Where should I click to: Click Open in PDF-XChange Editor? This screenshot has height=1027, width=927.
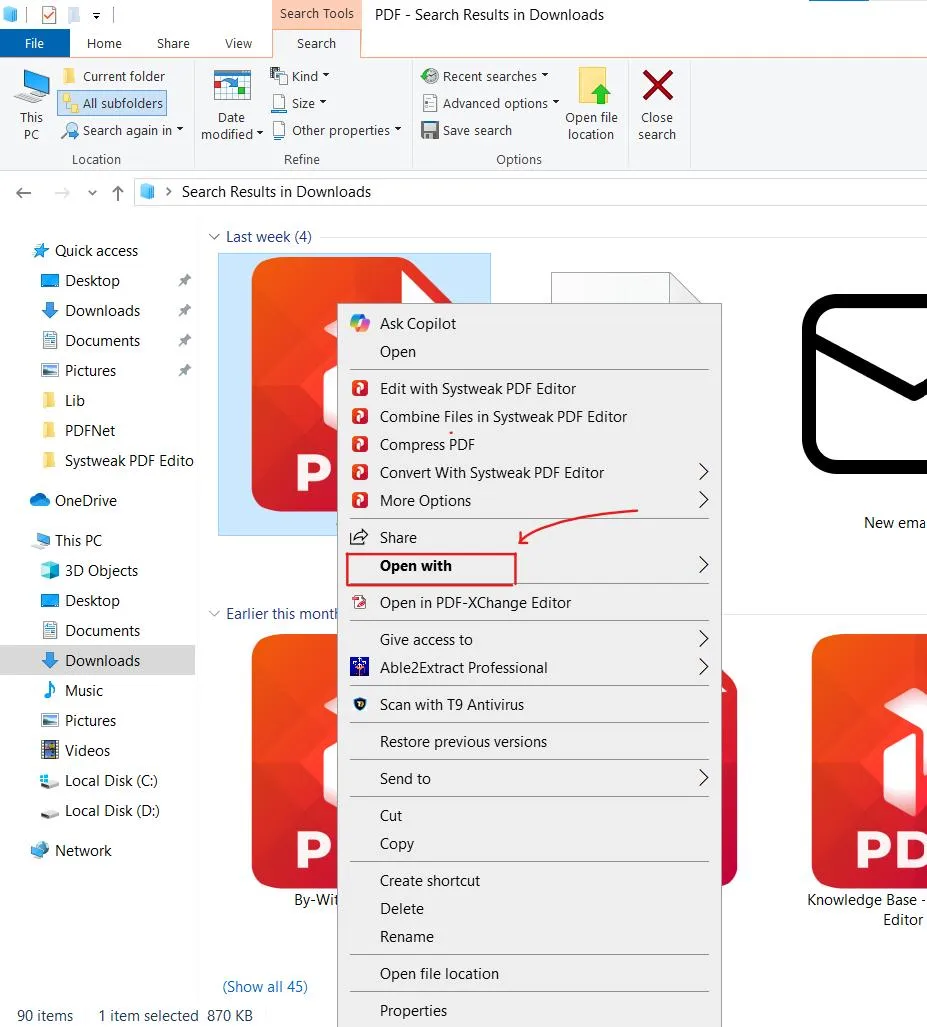[475, 603]
